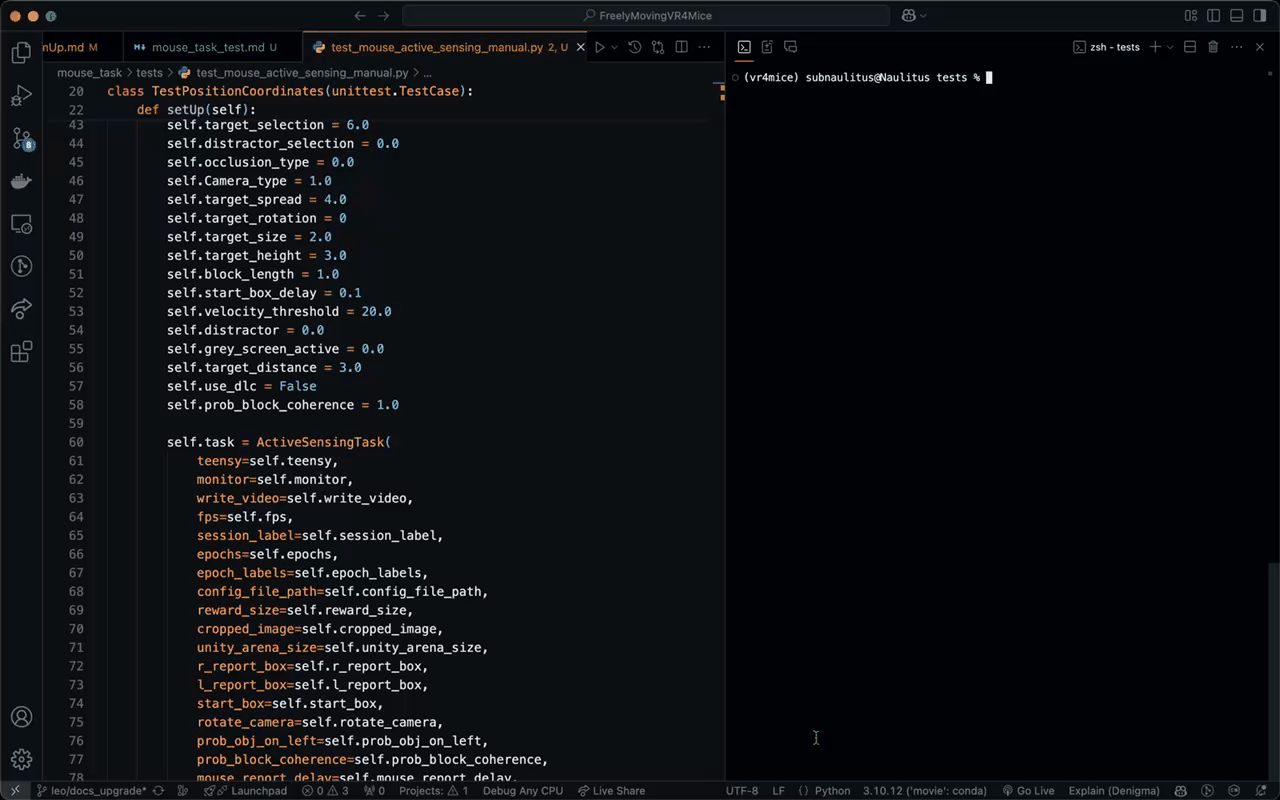Select the zsh - tests terminal tab
This screenshot has width=1280, height=800.
1106,47
